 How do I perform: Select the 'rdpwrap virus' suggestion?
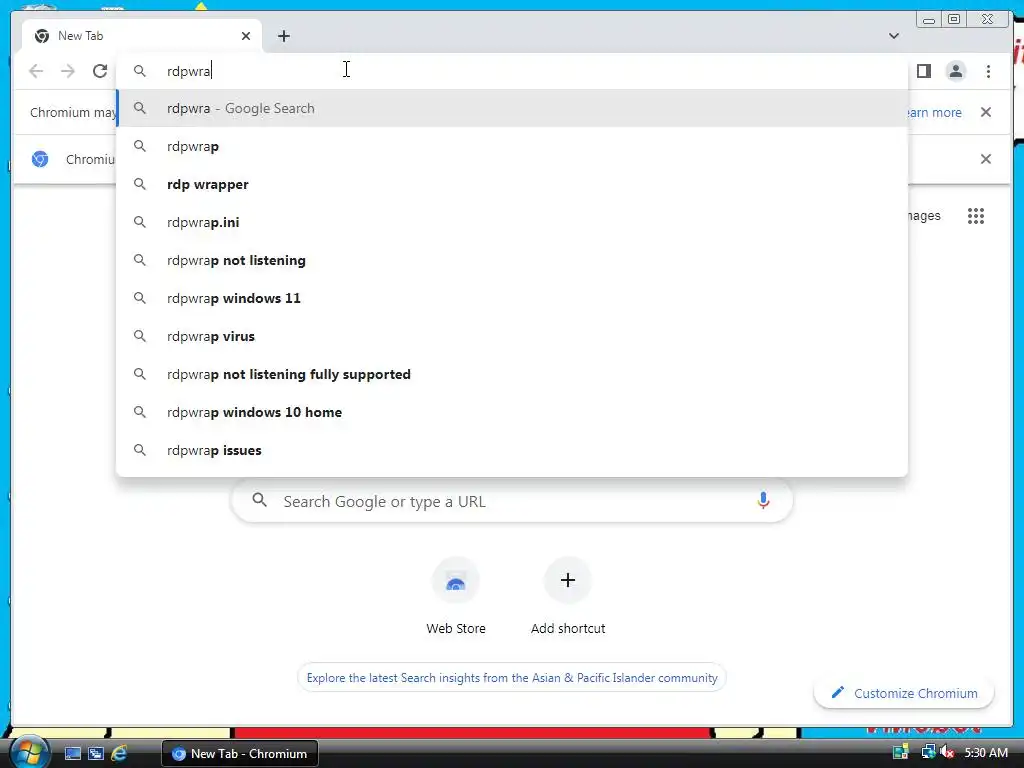point(512,336)
